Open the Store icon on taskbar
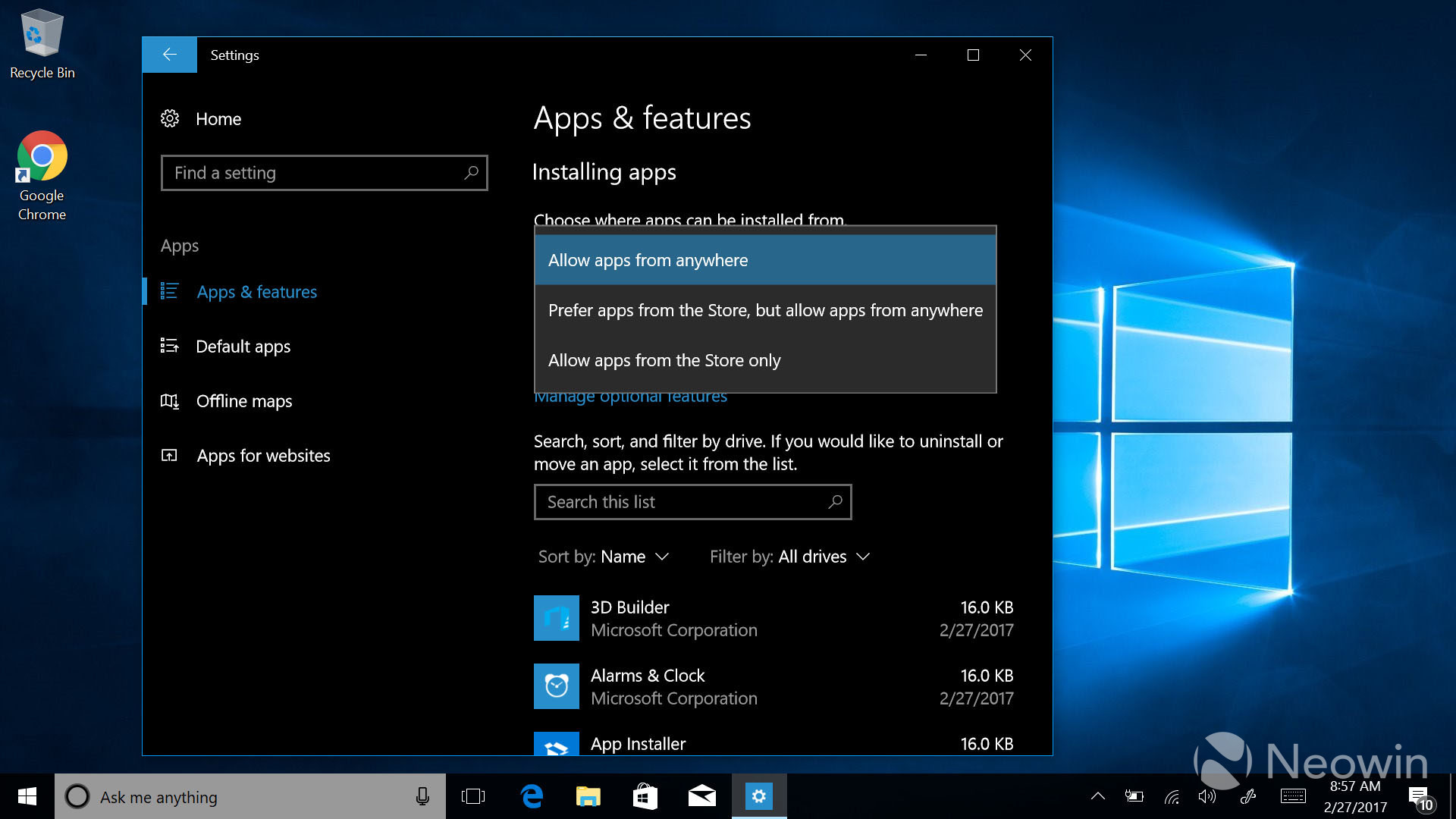 pos(645,796)
